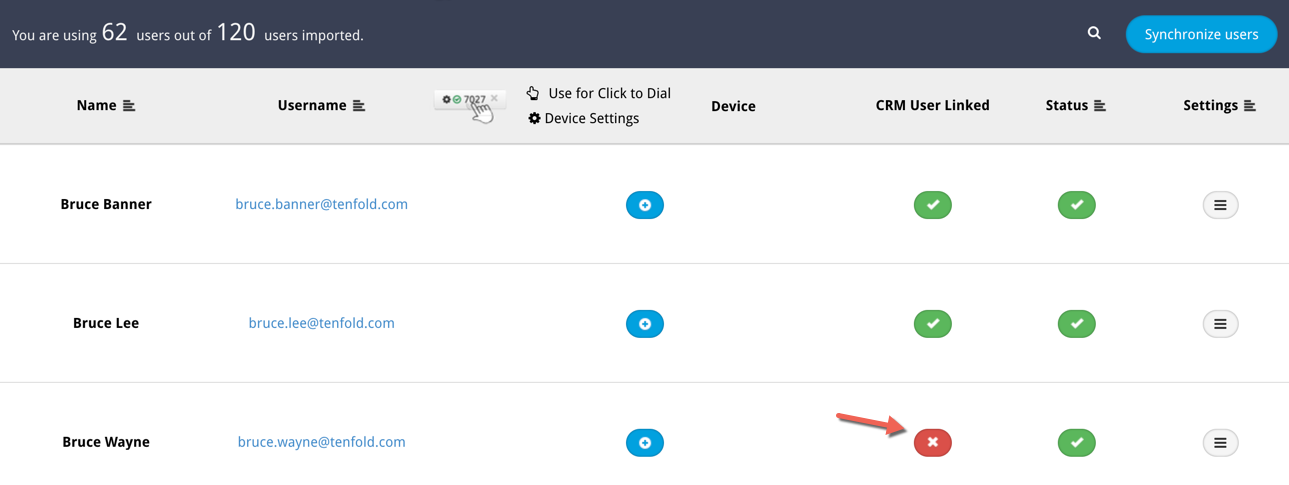1289x485 pixels.
Task: Toggle status checkmark for Bruce Banner
Action: coord(1077,205)
